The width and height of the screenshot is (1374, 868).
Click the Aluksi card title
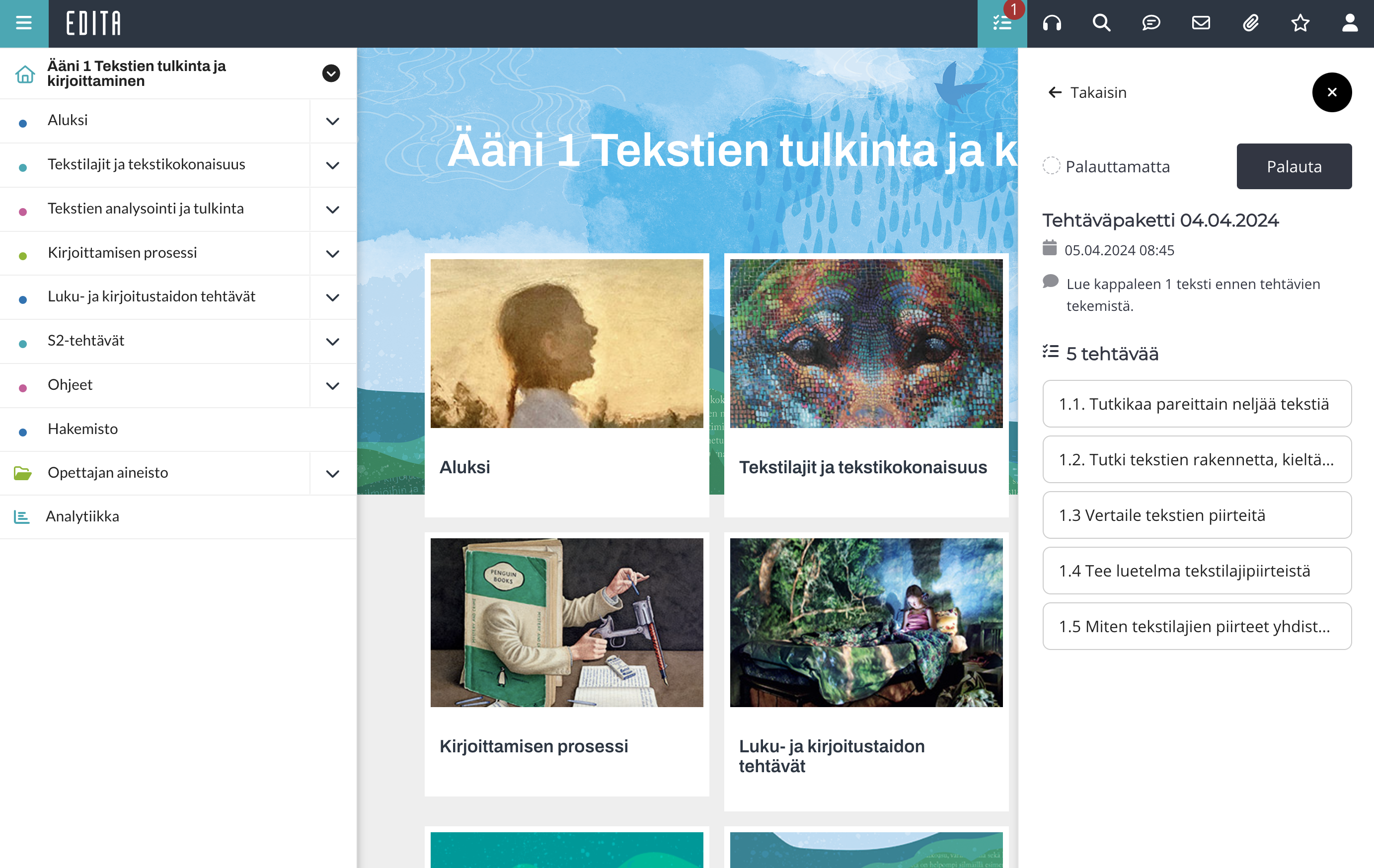pos(464,467)
